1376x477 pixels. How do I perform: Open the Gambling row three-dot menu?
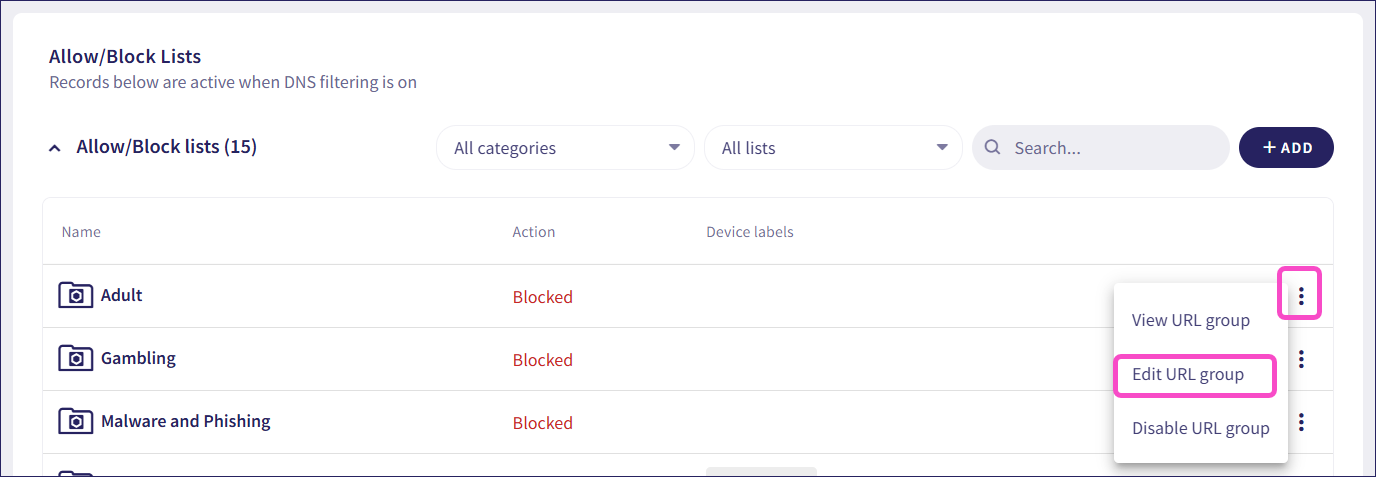pos(1300,359)
